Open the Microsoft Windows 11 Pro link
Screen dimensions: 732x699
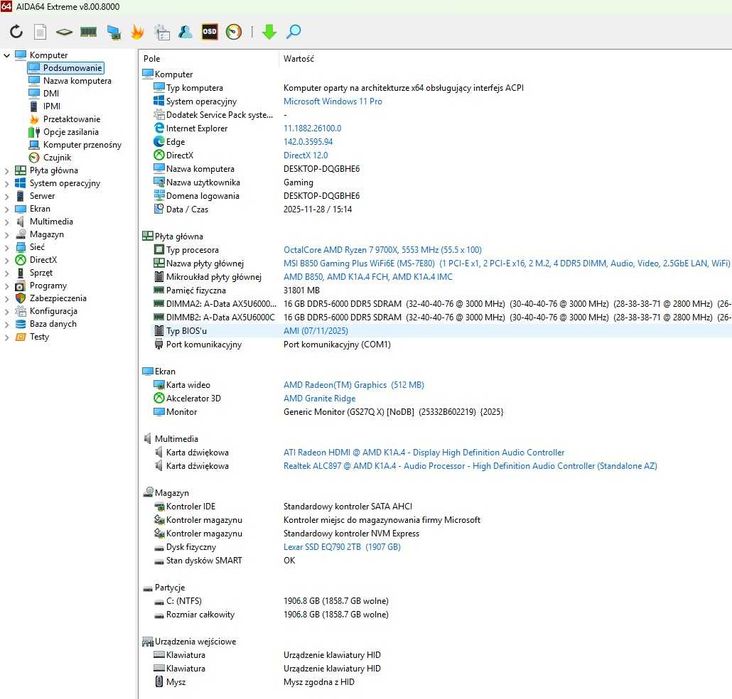tap(332, 101)
